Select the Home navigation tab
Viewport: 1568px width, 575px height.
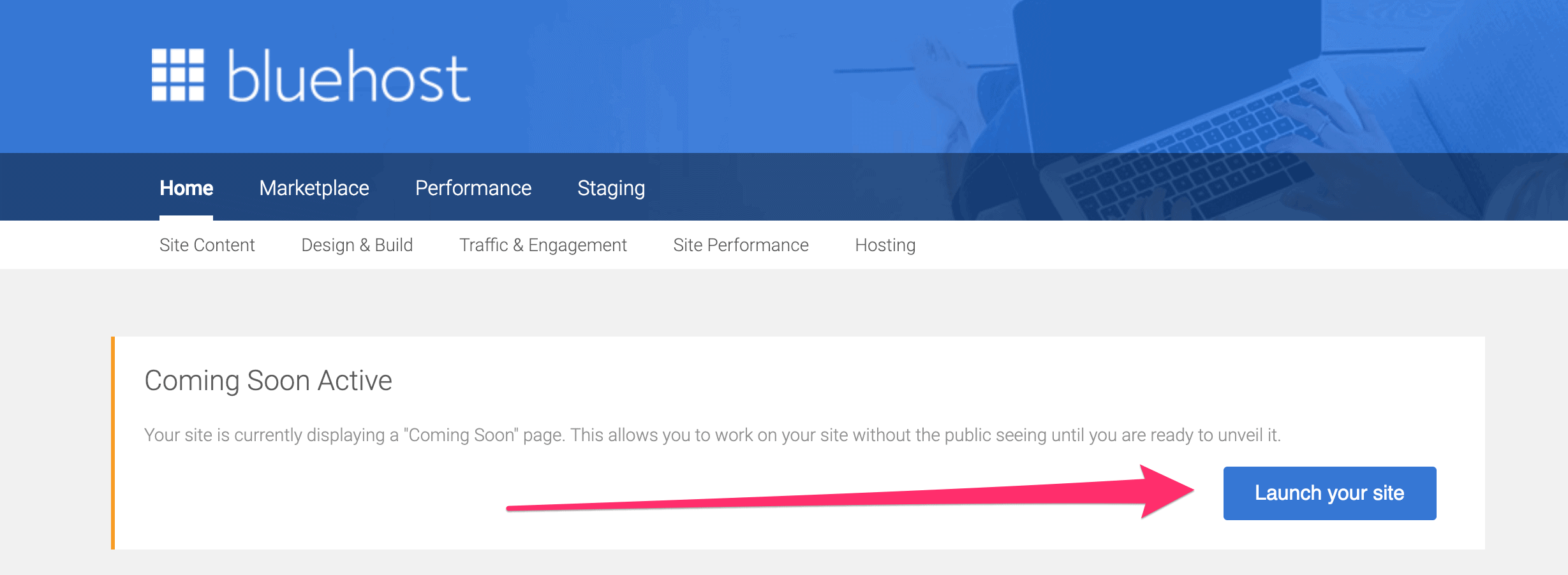(186, 188)
